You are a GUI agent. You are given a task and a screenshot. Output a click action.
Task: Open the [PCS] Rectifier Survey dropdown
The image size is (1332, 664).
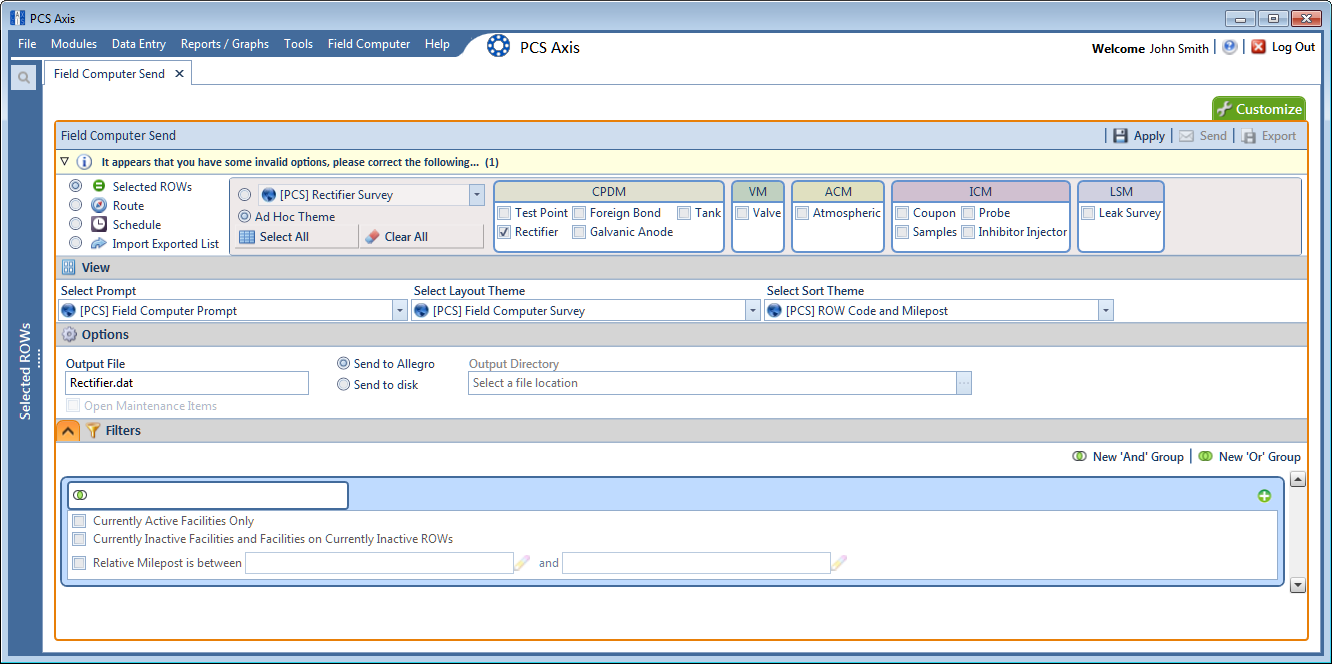click(477, 195)
